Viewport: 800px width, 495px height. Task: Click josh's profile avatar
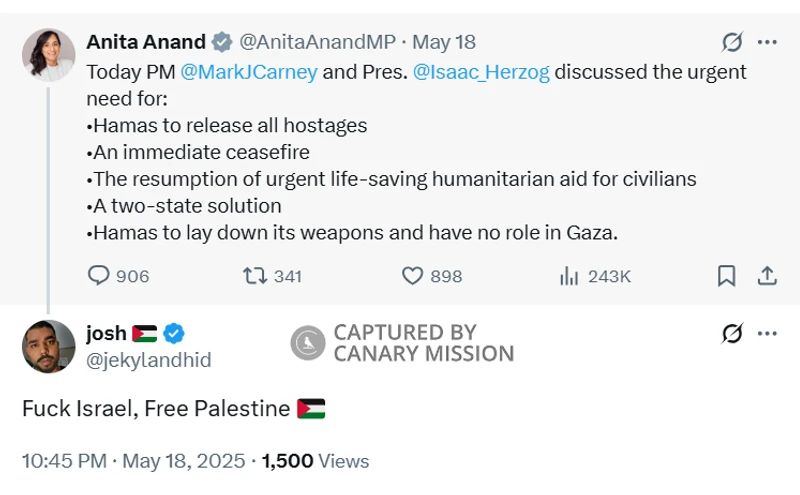(48, 346)
